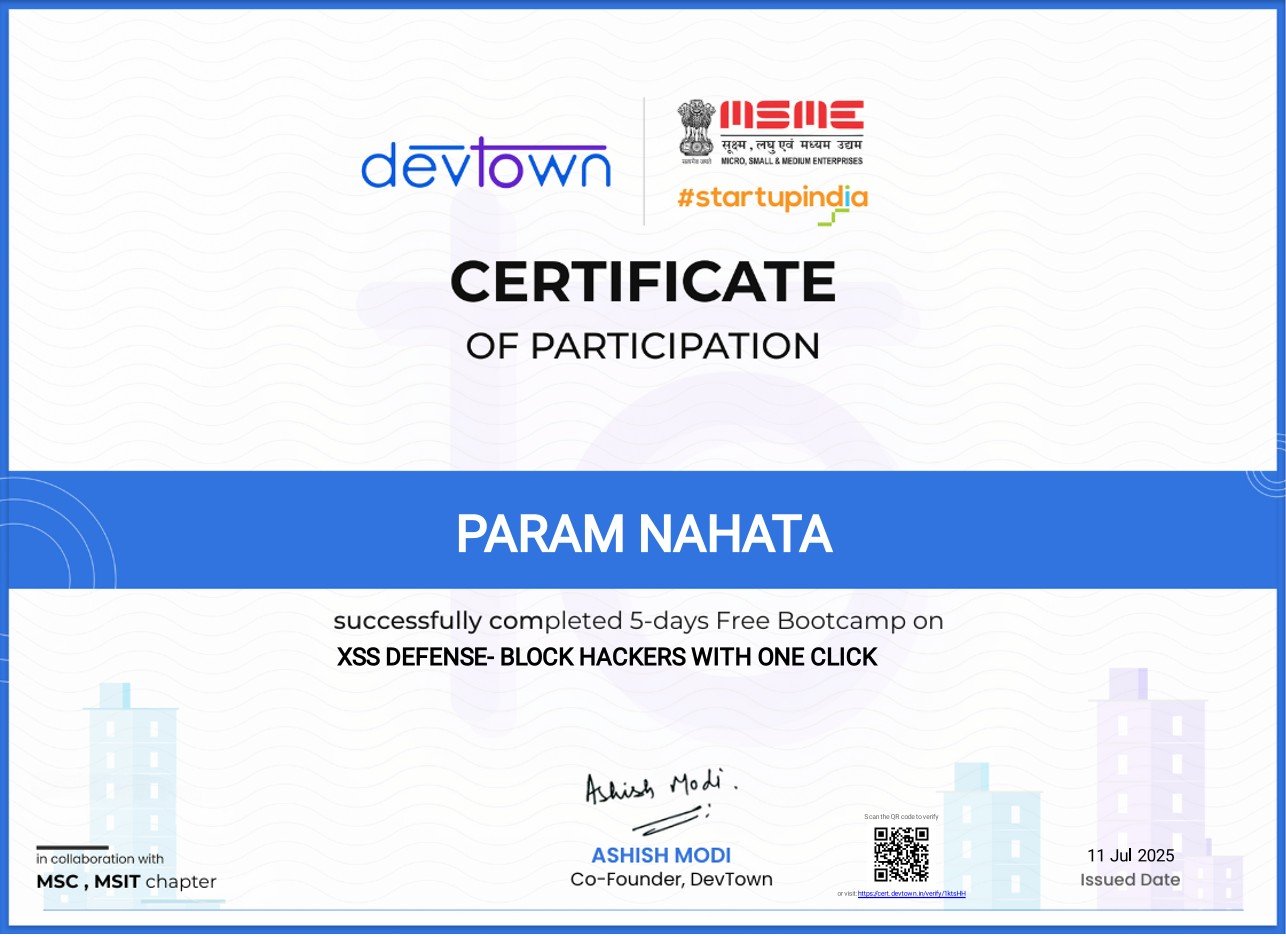Click the OF PARTICIPATION subtitle

pyautogui.click(x=643, y=346)
